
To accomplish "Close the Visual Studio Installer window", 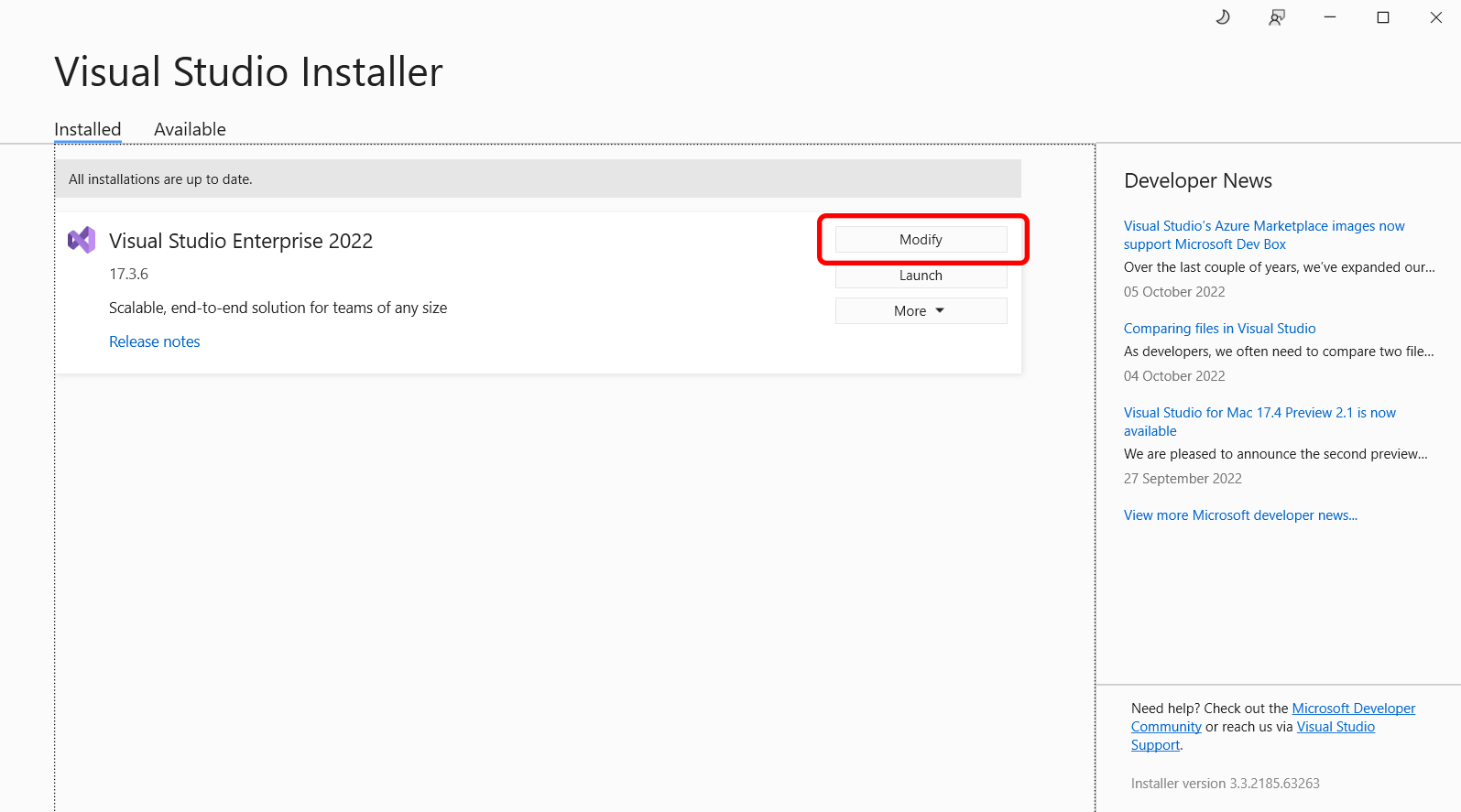I will coord(1435,17).
